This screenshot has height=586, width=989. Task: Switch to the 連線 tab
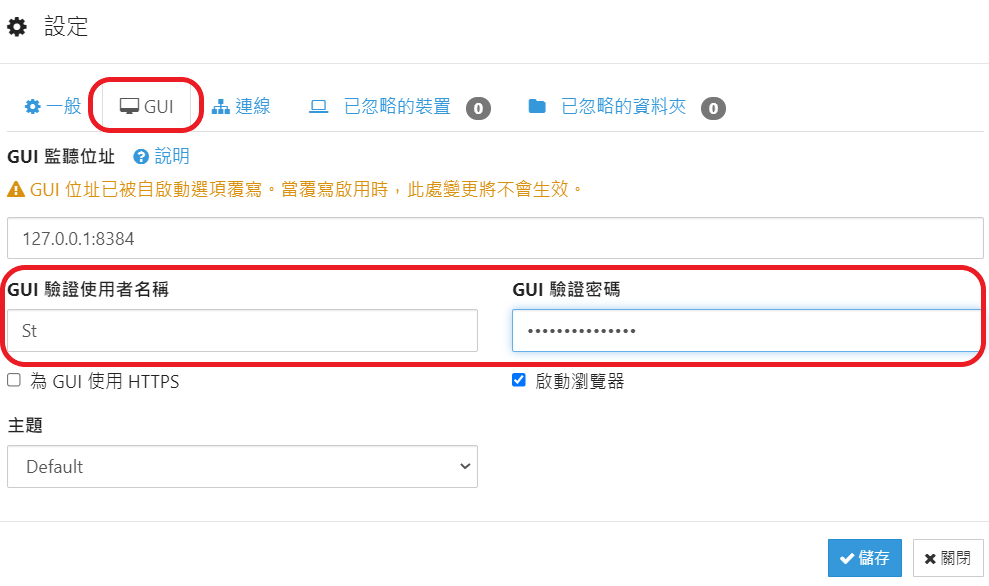coord(241,107)
